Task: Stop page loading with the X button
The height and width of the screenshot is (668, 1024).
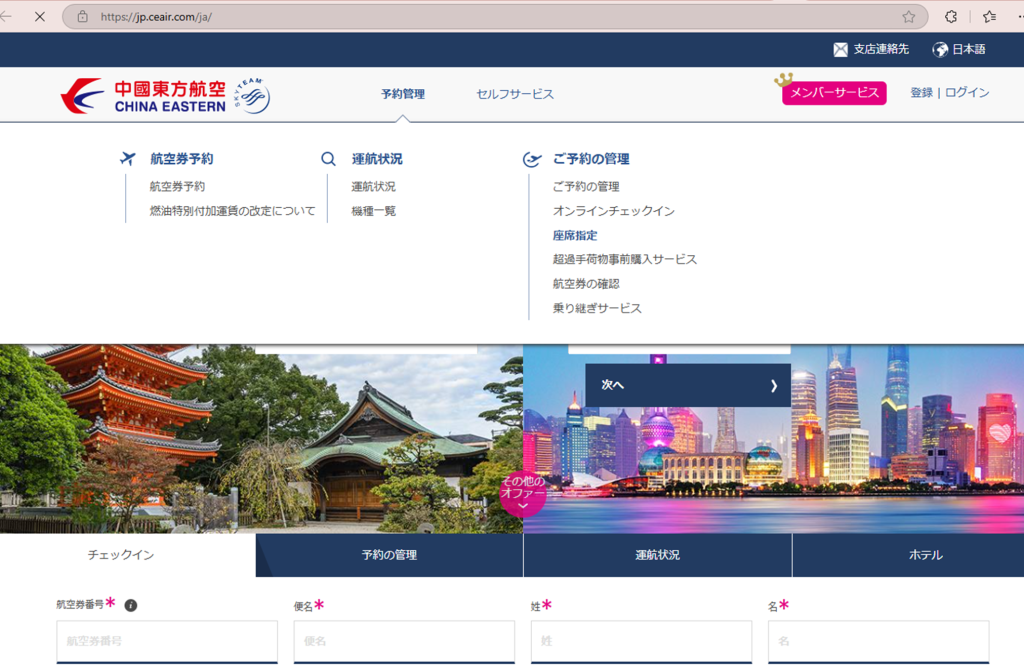Action: 39,17
